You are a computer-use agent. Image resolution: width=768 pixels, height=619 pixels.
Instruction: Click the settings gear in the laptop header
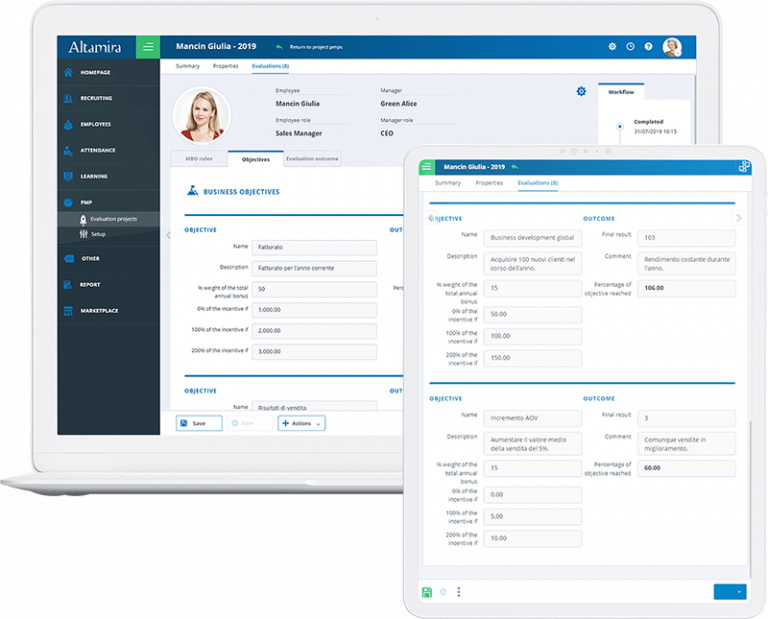[612, 47]
